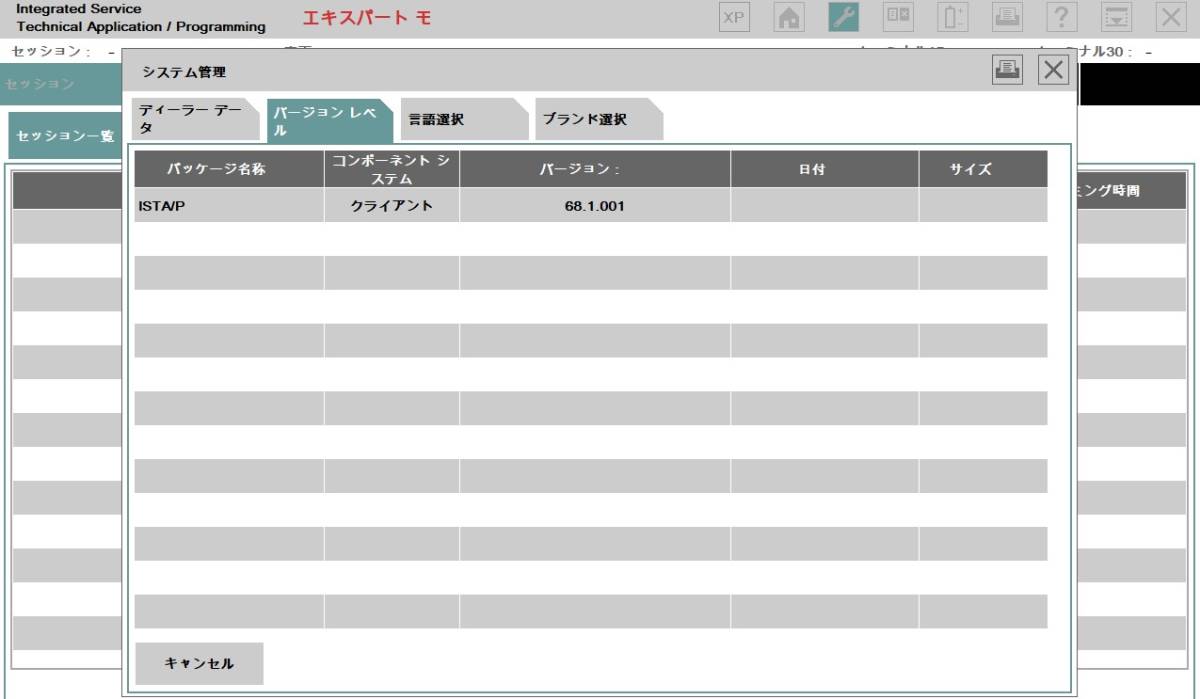
Task: Select the バージョン レベル tab
Action: coord(330,120)
